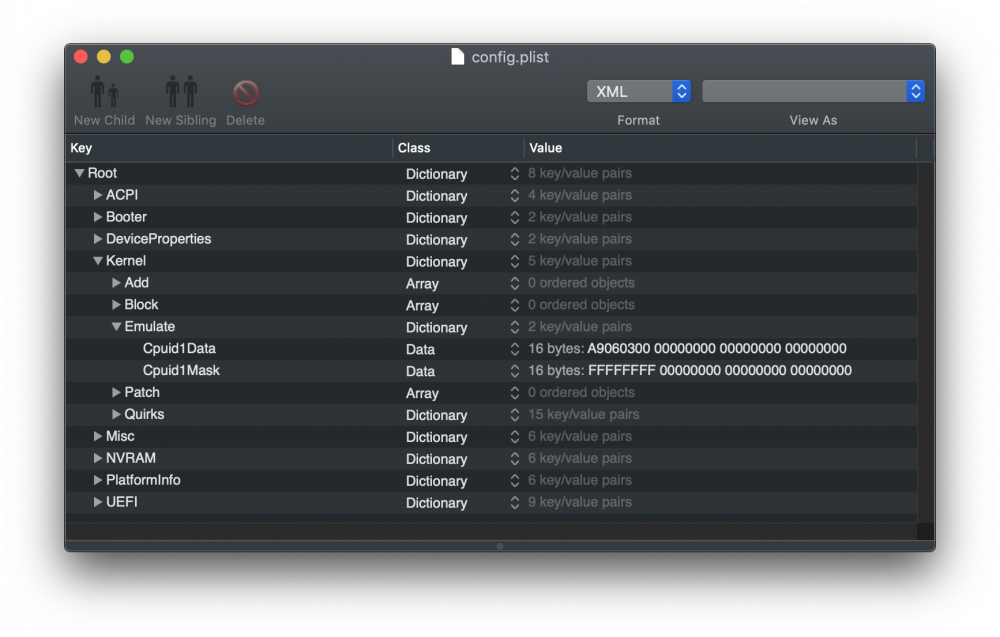Select the Cpuid1Mask key
1000x637 pixels.
point(181,370)
